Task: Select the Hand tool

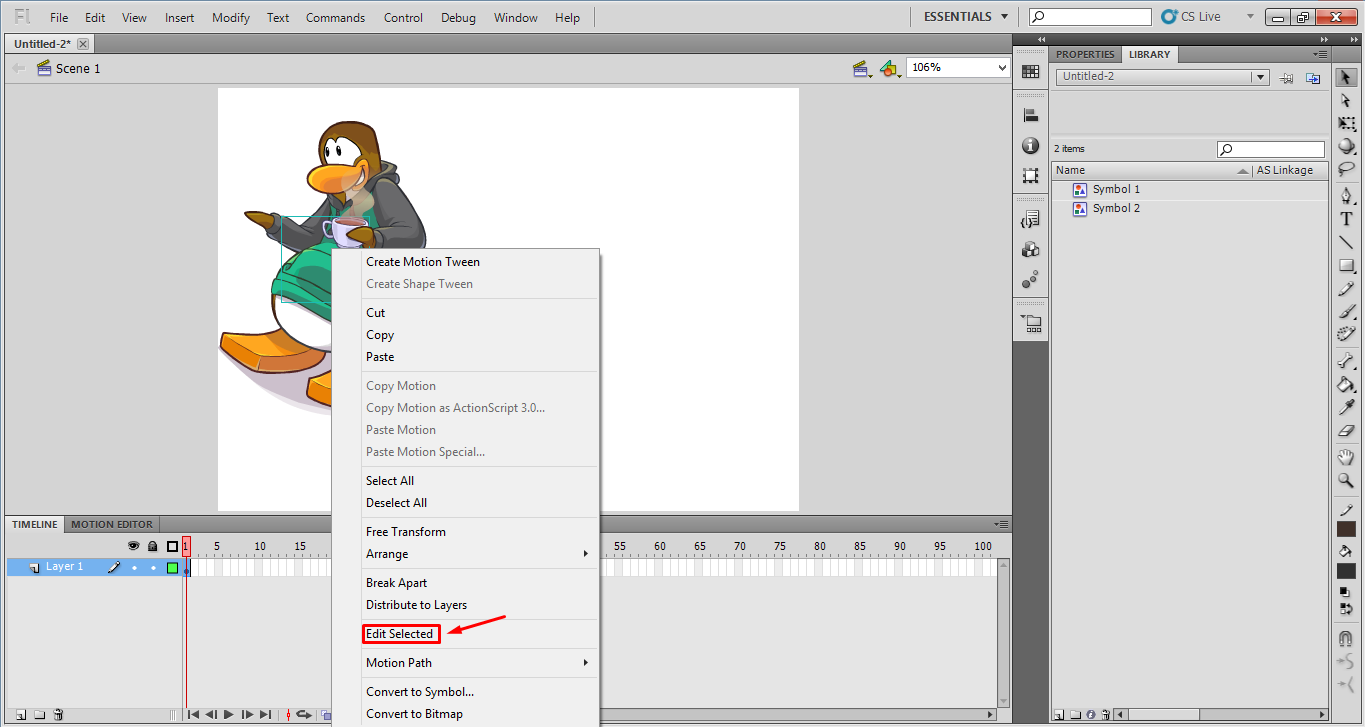Action: tap(1346, 457)
